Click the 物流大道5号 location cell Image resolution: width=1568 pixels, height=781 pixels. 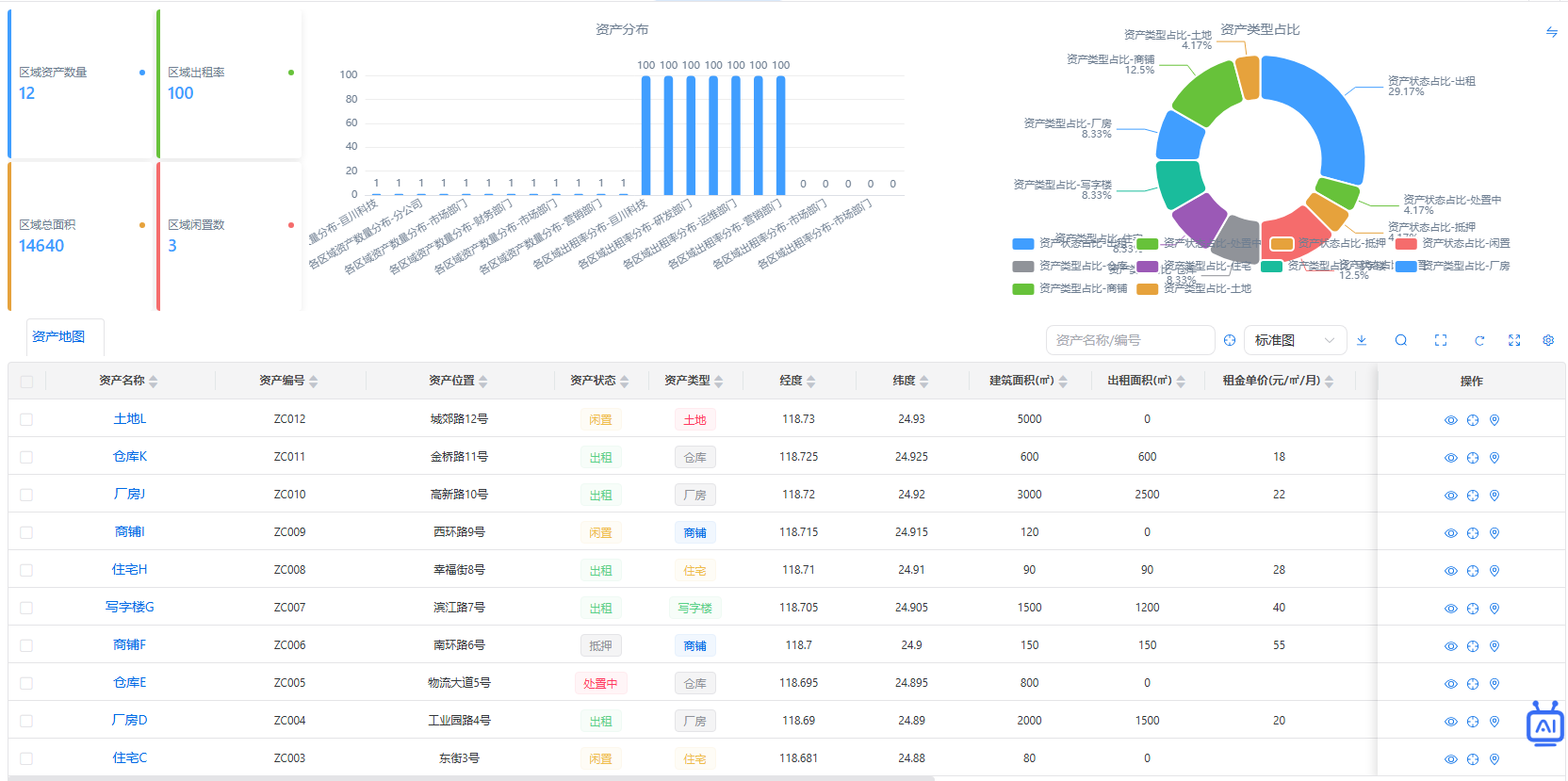(459, 682)
